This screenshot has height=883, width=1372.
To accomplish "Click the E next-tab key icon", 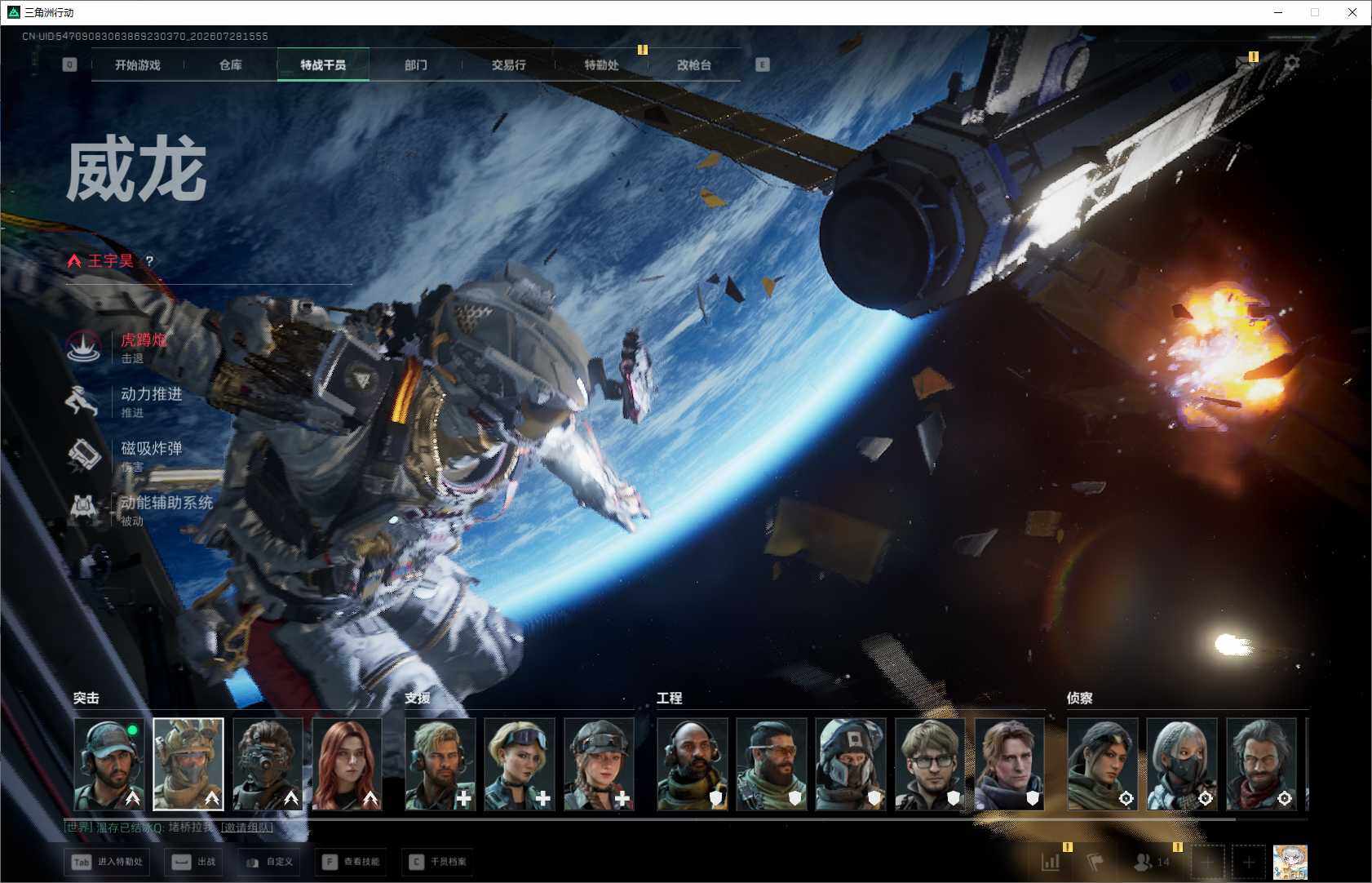I will point(763,64).
